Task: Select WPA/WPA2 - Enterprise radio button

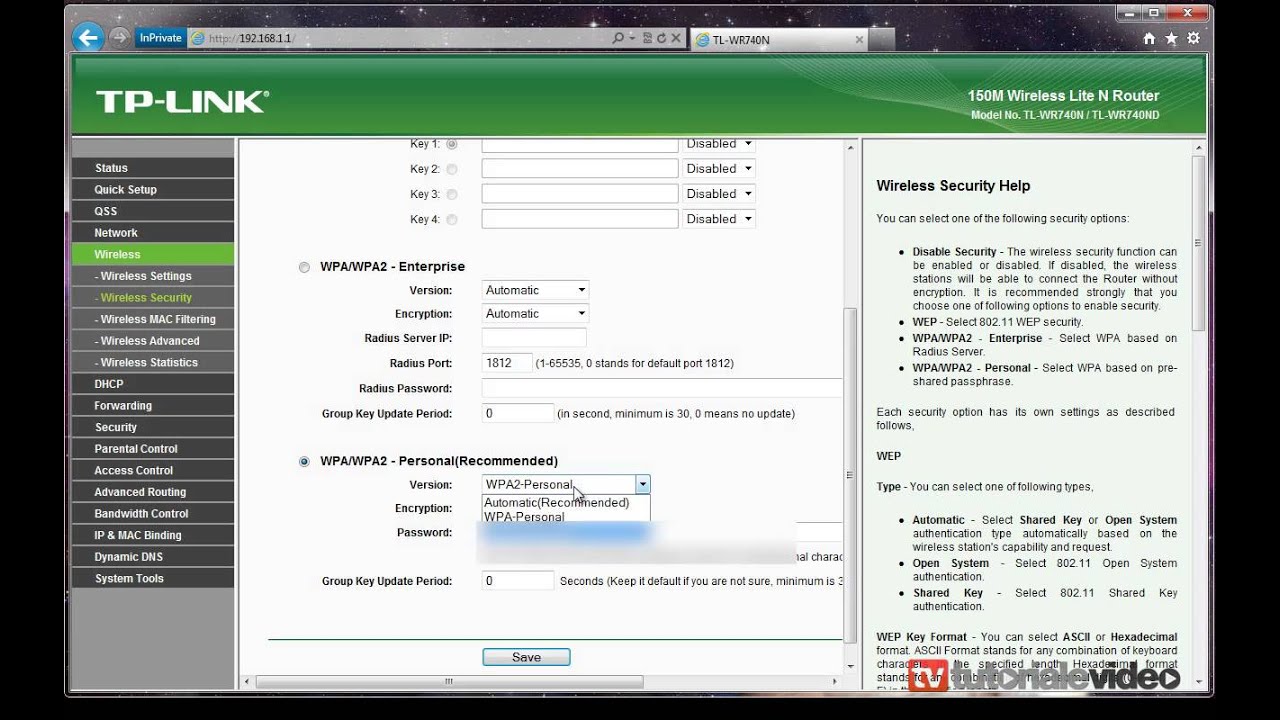Action: (x=304, y=267)
